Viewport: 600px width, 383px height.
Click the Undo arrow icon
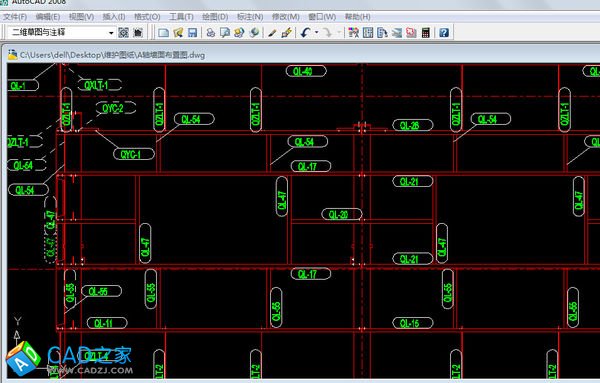tap(305, 33)
